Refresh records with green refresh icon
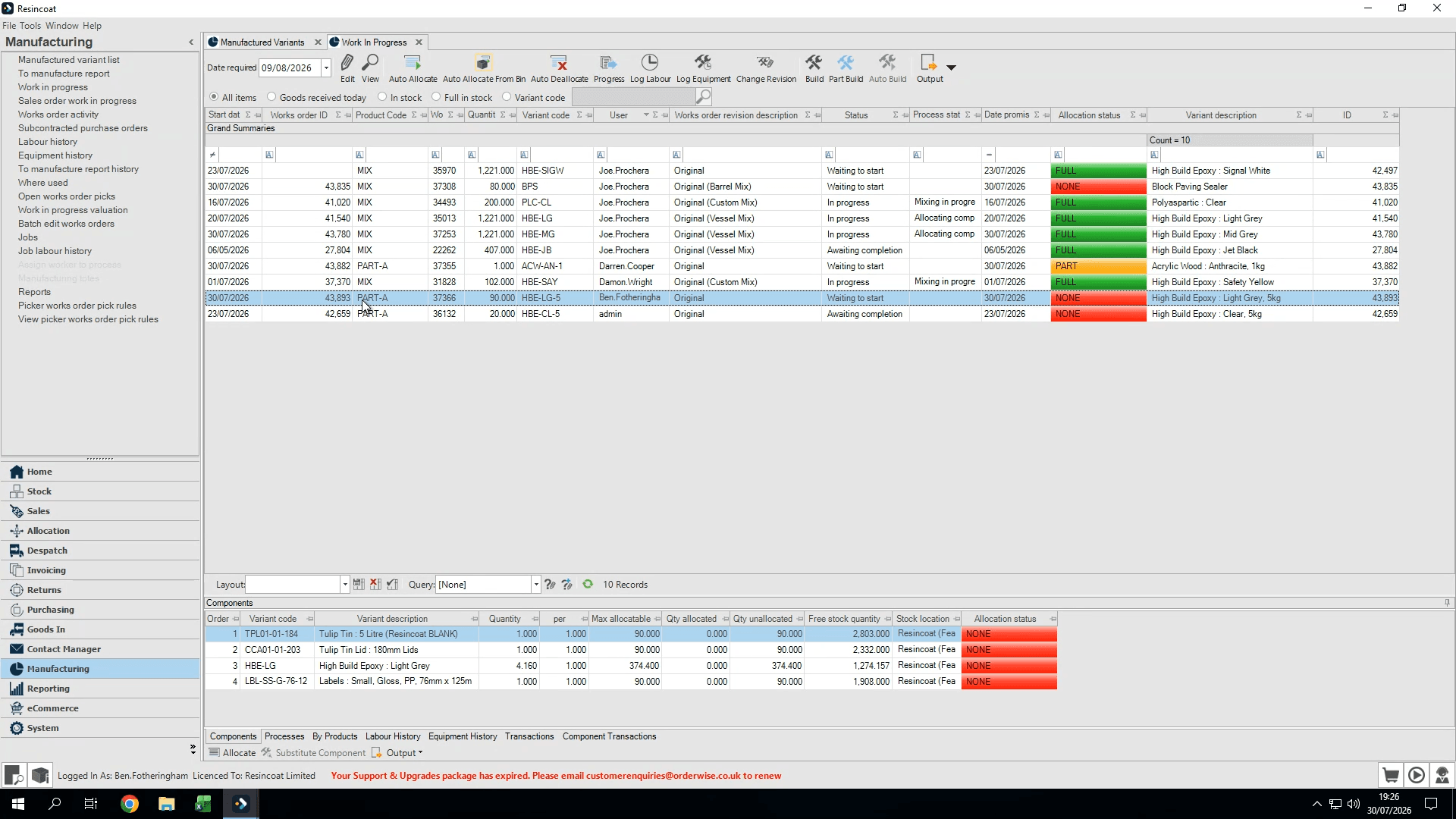This screenshot has height=819, width=1456. click(x=588, y=584)
